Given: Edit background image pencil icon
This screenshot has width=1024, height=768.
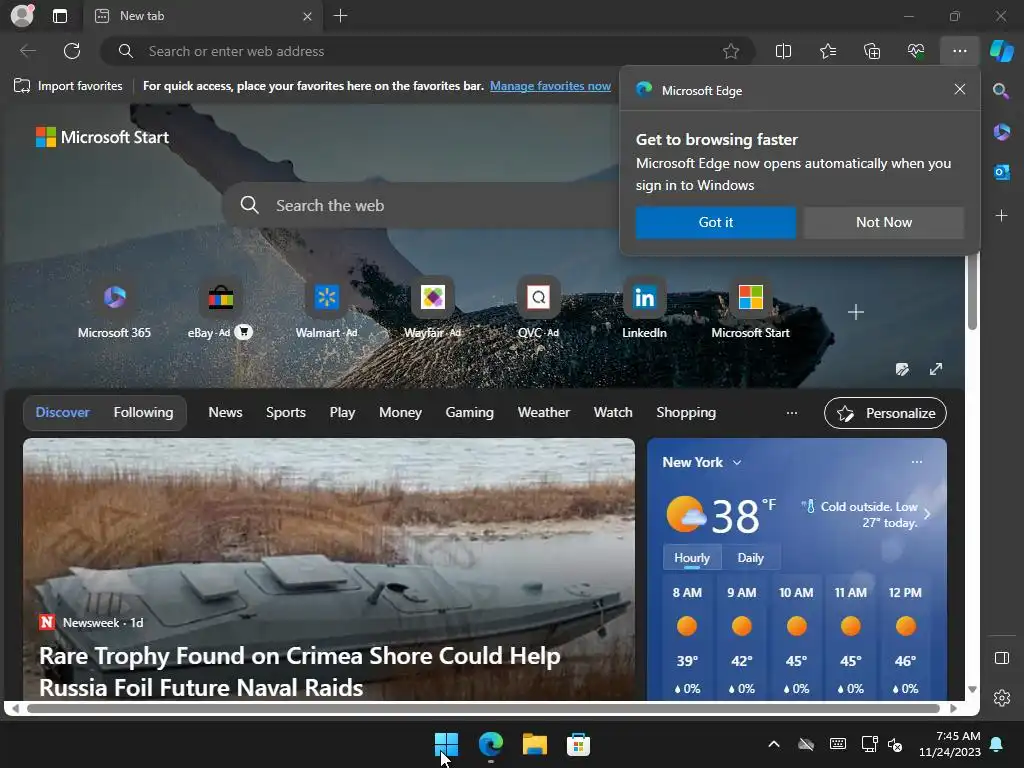Looking at the screenshot, I should point(902,370).
